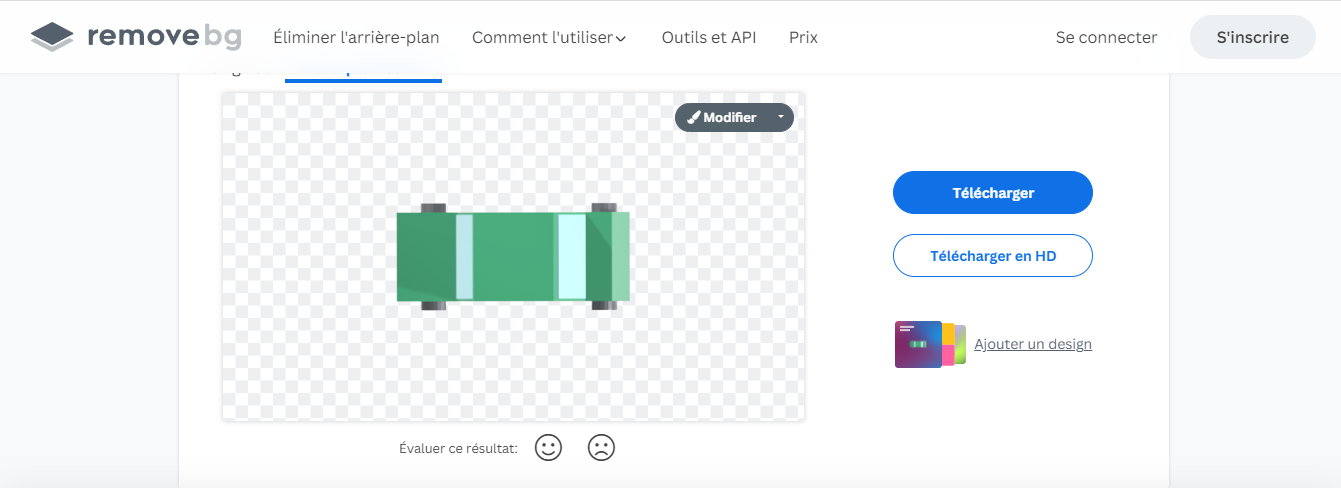Click the brush icon on Modifier
The image size is (1341, 488).
(x=693, y=118)
